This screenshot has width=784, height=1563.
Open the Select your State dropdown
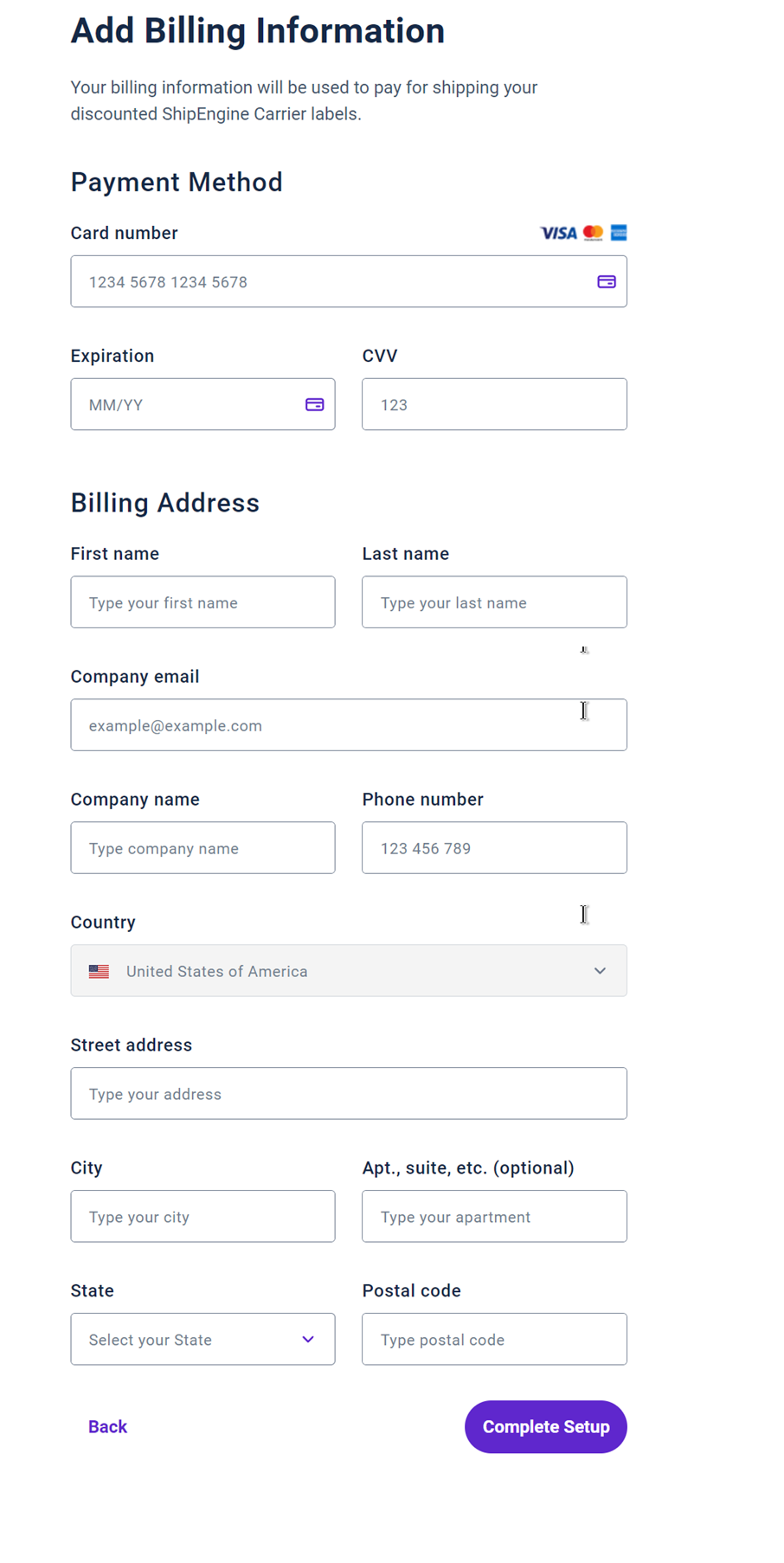point(202,1339)
